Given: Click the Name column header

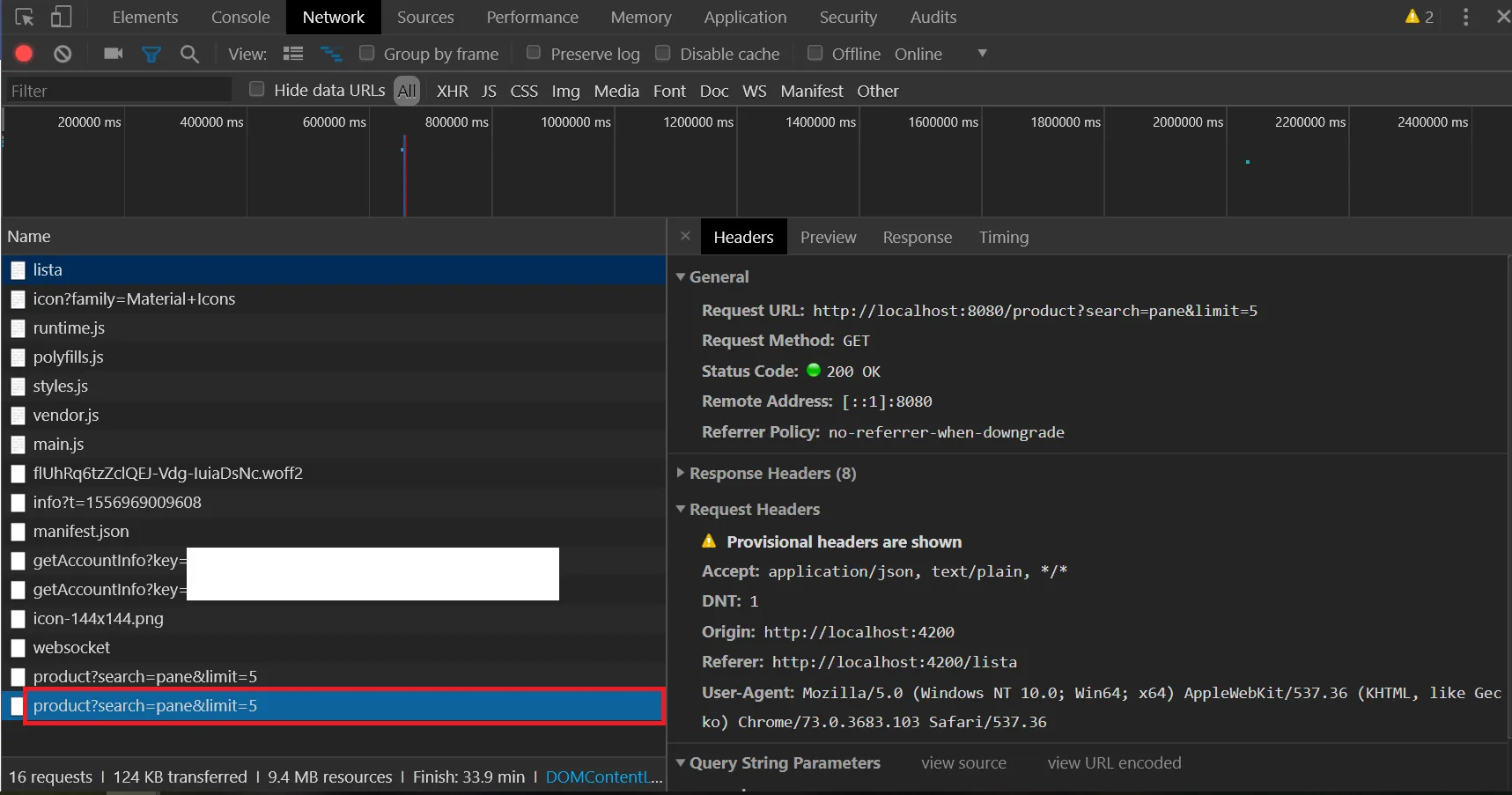Looking at the screenshot, I should (333, 237).
